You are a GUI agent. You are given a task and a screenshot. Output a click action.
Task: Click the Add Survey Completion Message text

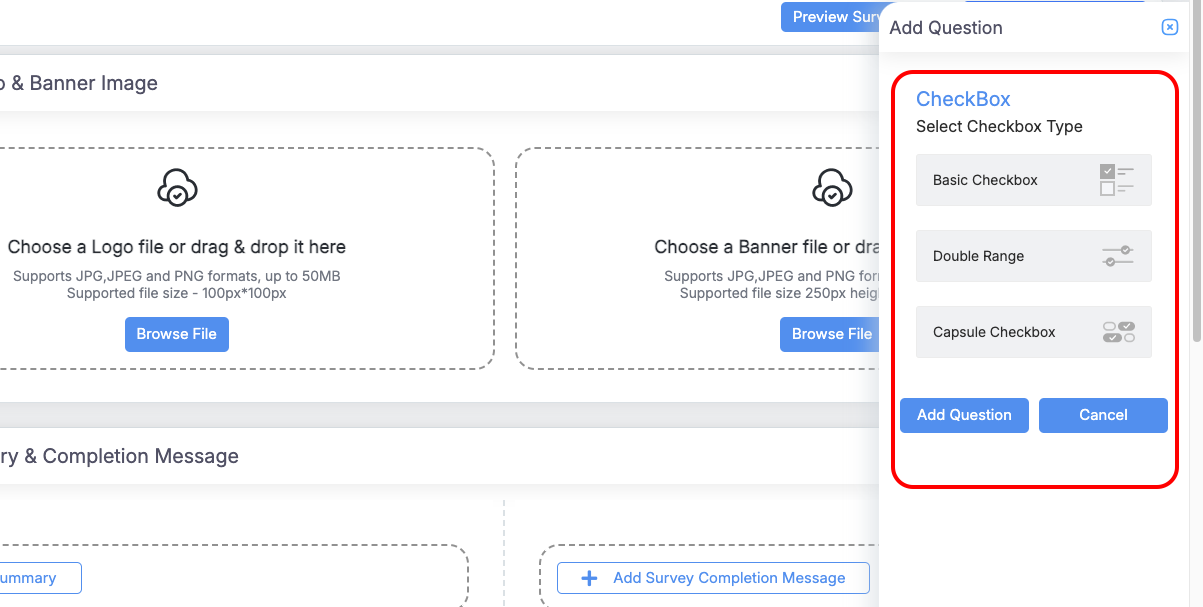point(729,578)
